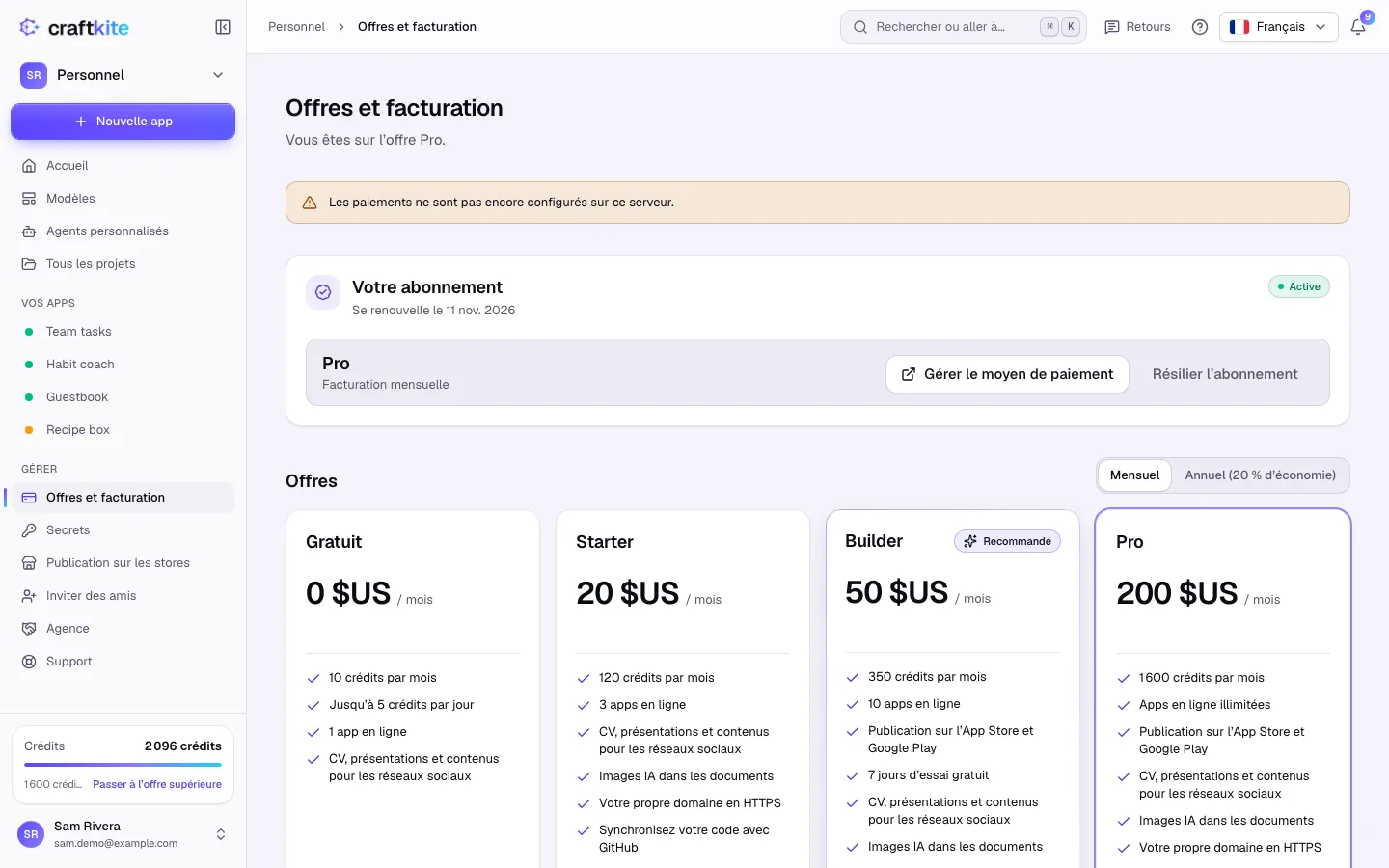1389x868 pixels.
Task: Select Mensuel billing period
Action: coord(1134,475)
